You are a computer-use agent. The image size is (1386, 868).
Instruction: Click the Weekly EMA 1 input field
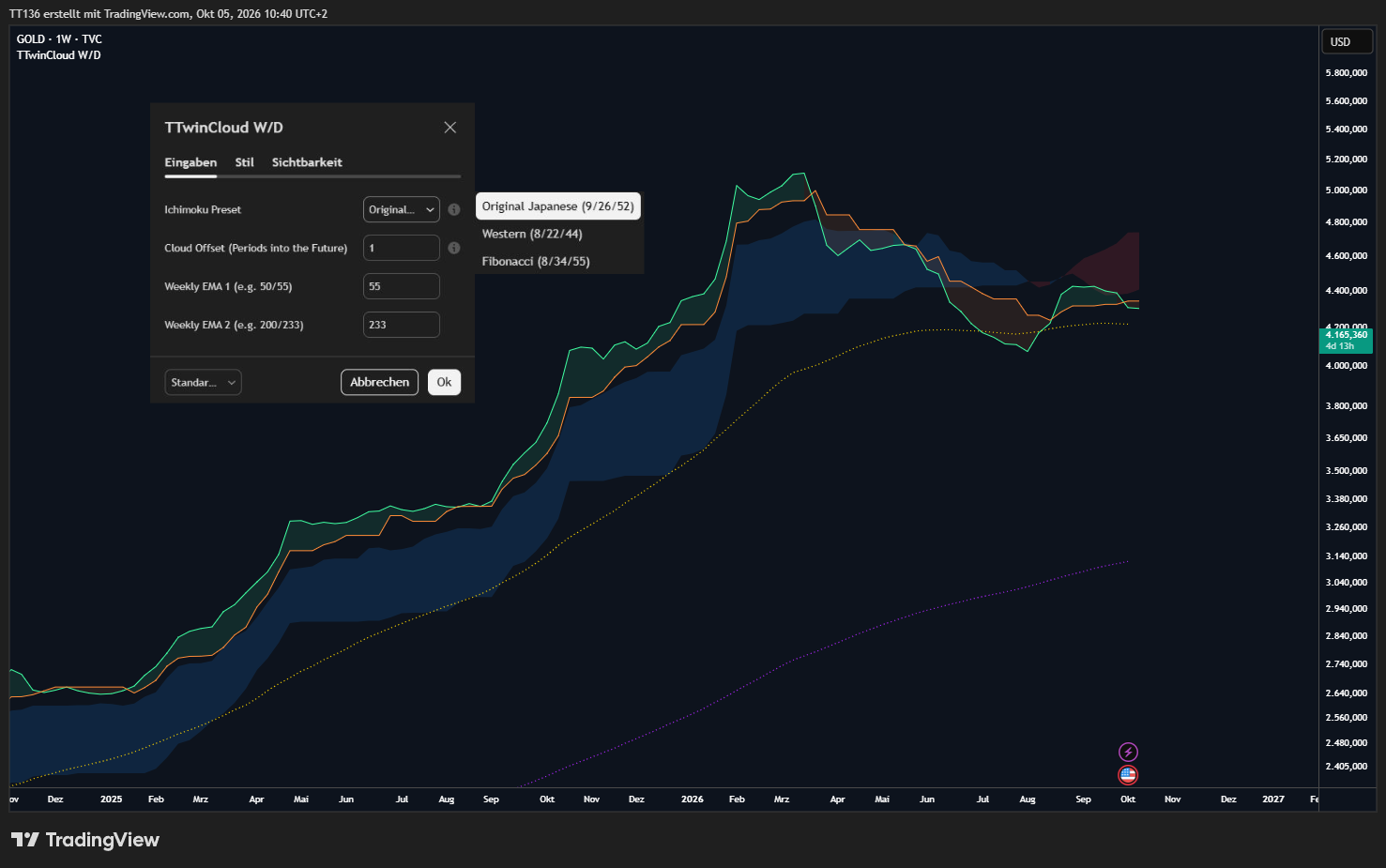(402, 286)
